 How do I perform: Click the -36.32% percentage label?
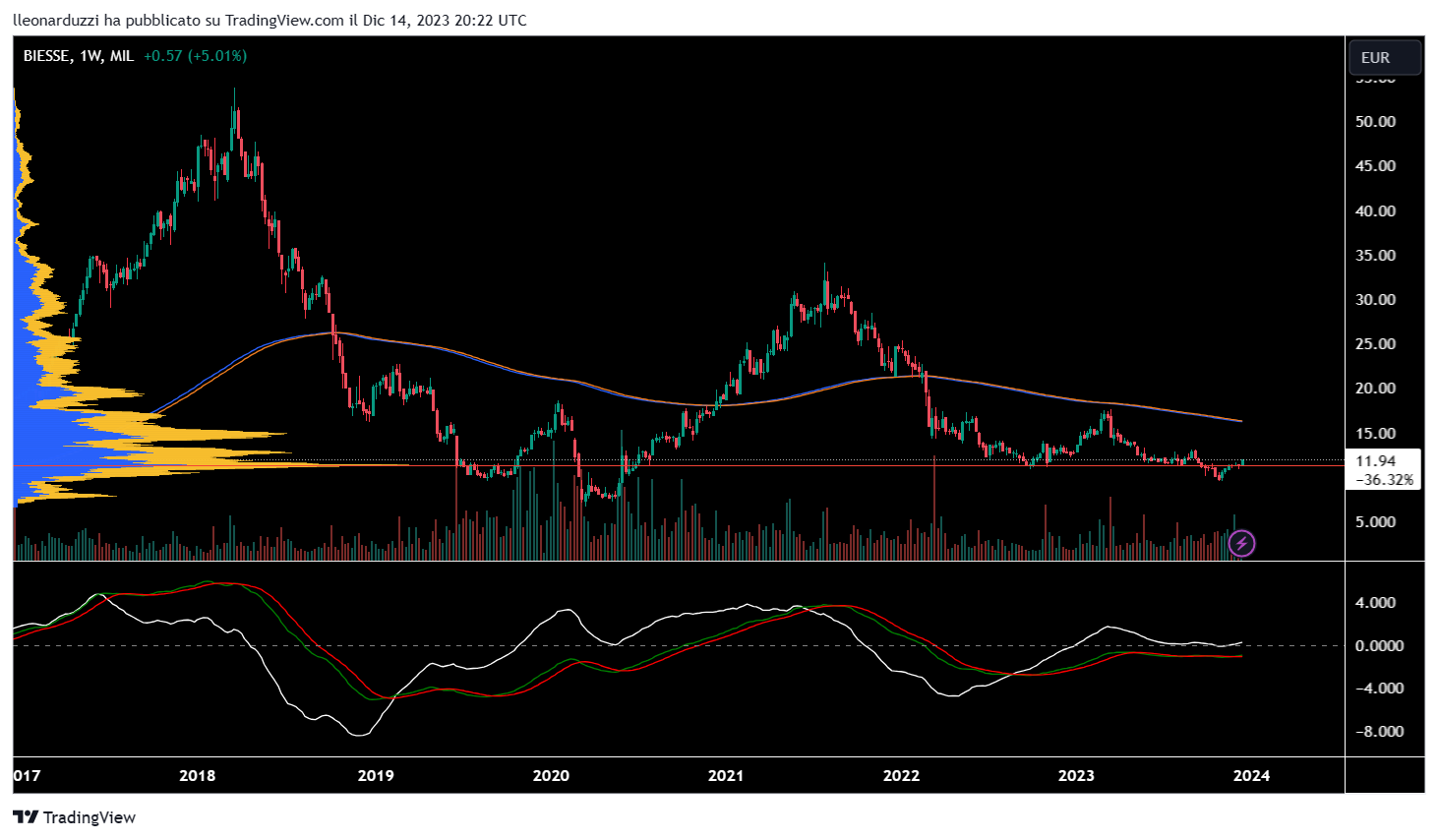pyautogui.click(x=1385, y=480)
